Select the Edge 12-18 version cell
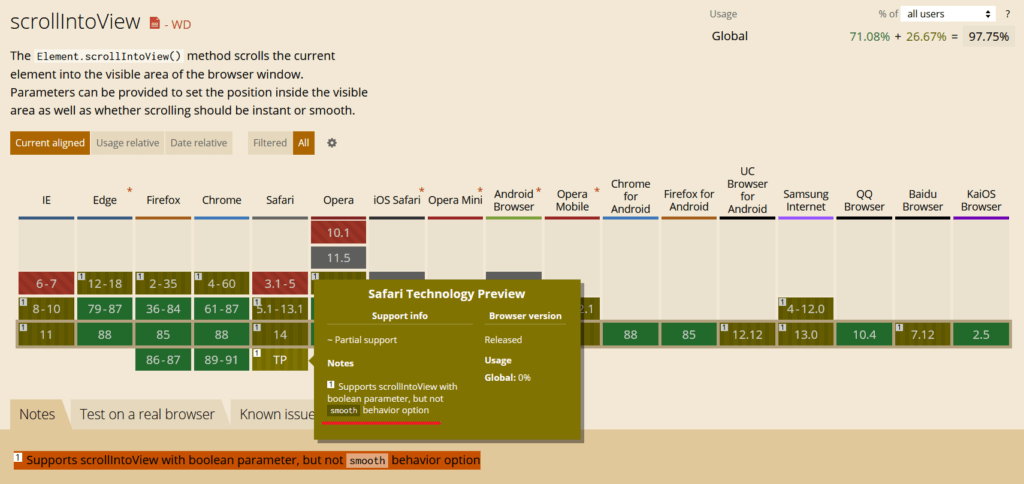This screenshot has width=1024, height=484. click(x=105, y=283)
